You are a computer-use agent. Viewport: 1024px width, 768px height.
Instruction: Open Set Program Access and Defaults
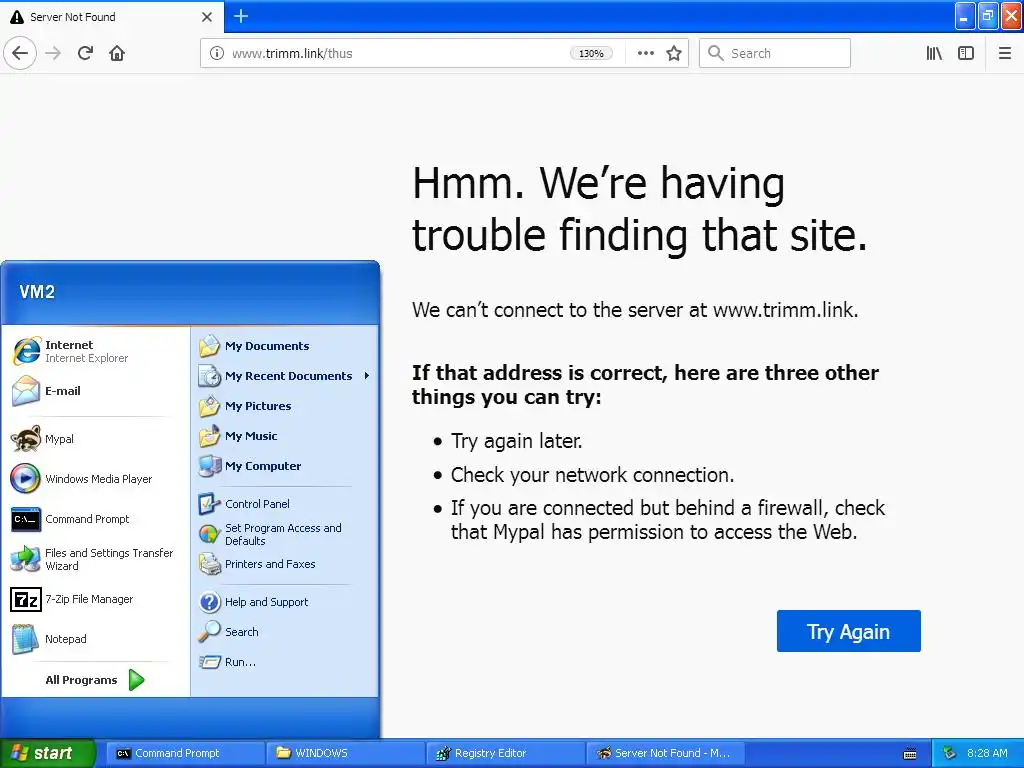pyautogui.click(x=285, y=534)
